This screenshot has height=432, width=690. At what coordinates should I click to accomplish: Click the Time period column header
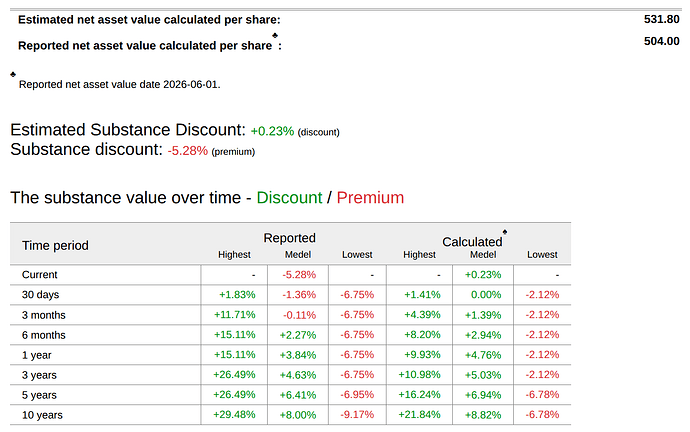tap(55, 245)
